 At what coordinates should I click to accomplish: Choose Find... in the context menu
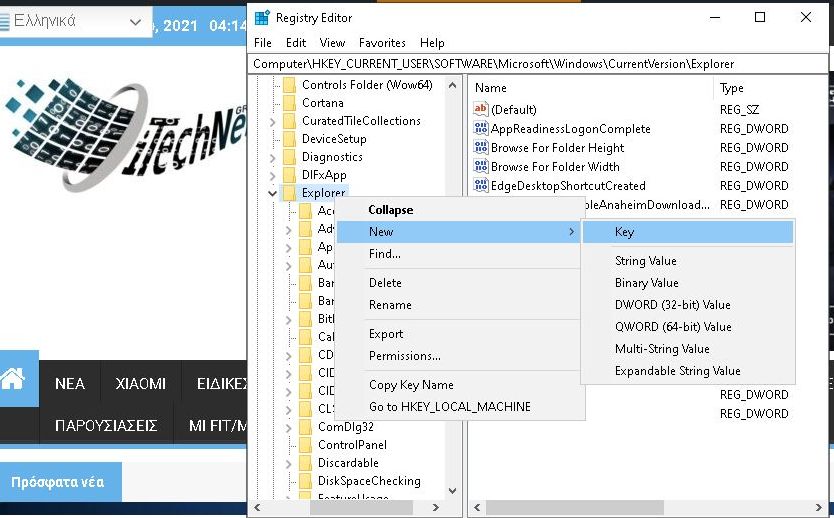coord(458,254)
